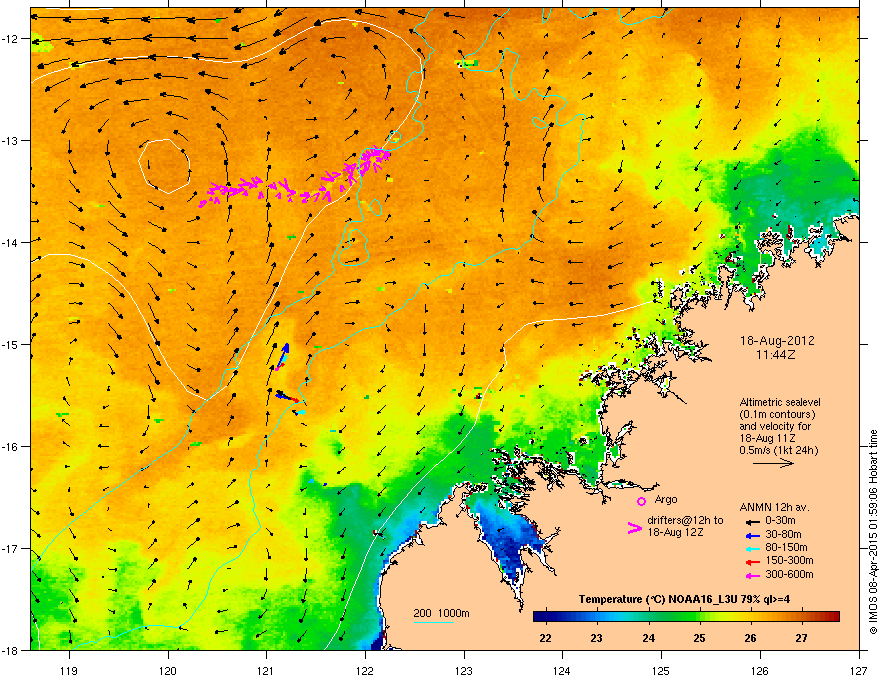Click the magenta Argo circle marker in legend
This screenshot has height=680, width=880.
tap(641, 501)
